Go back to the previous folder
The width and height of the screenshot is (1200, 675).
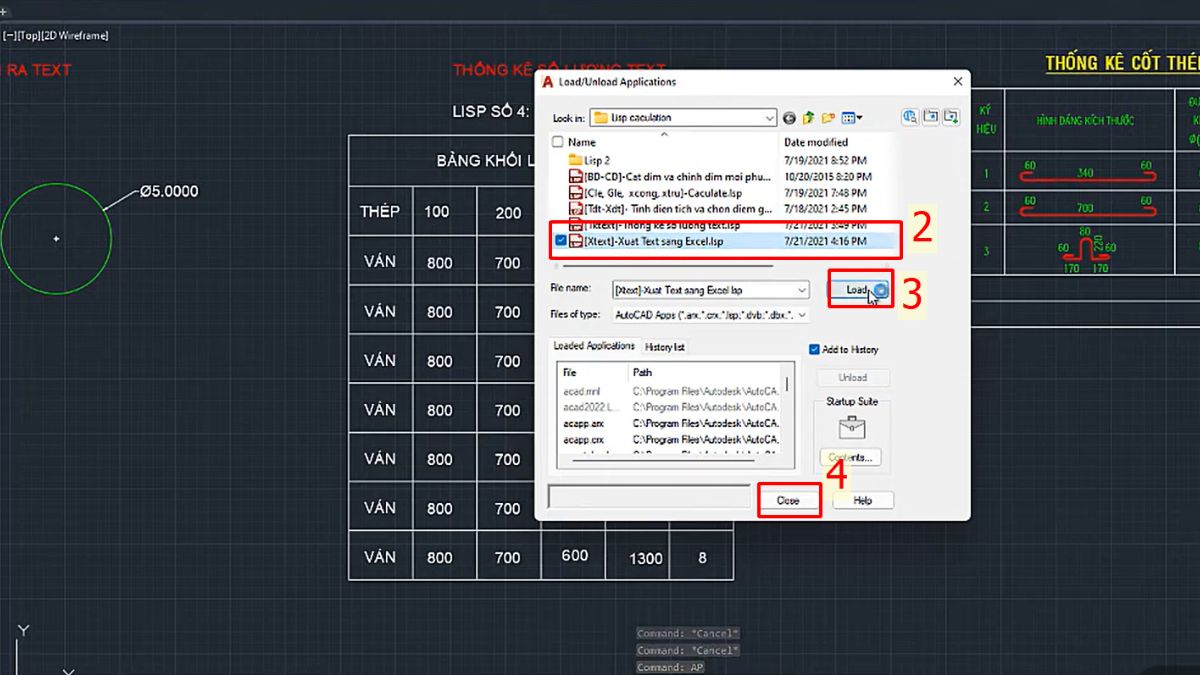[x=790, y=117]
